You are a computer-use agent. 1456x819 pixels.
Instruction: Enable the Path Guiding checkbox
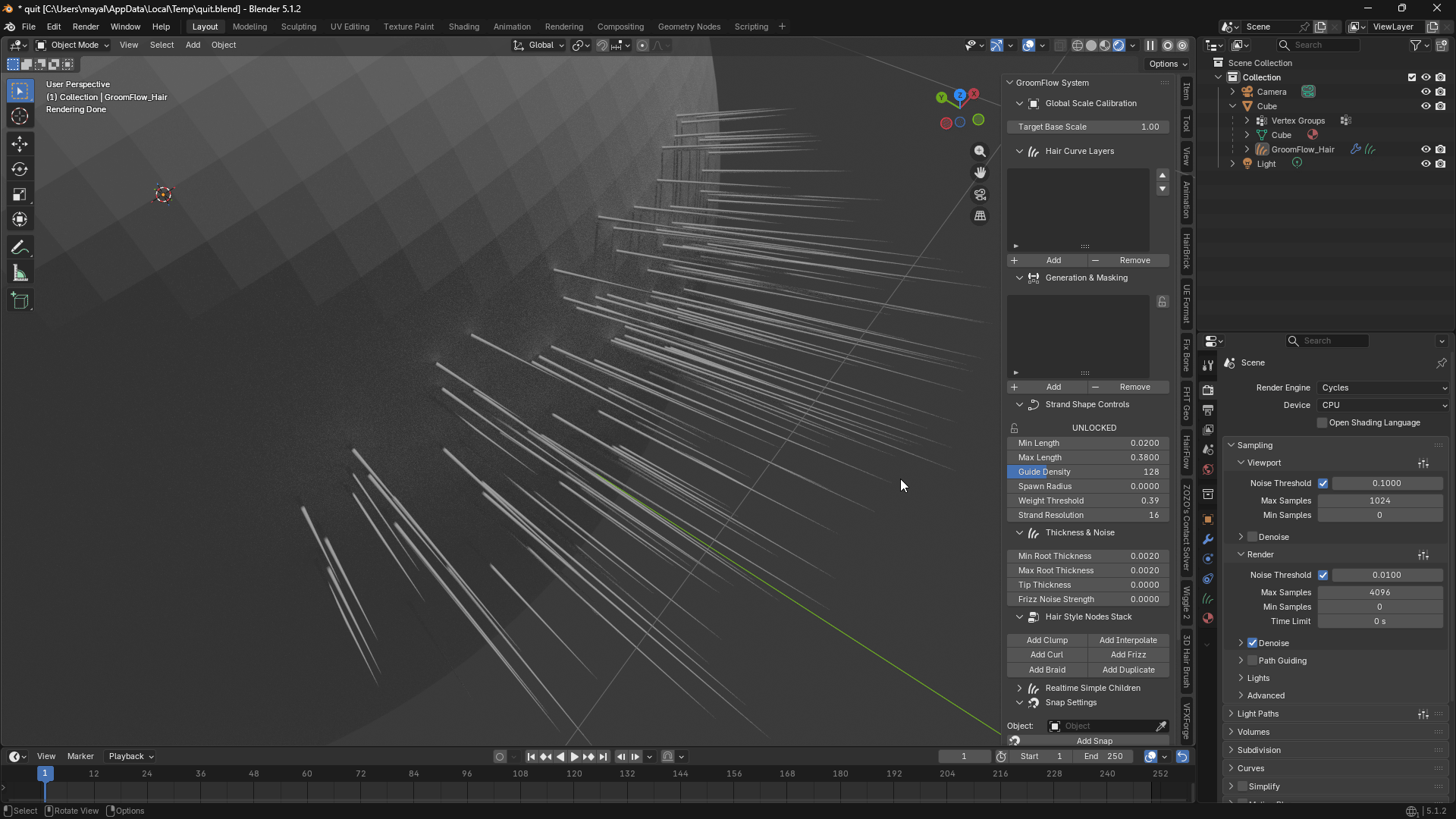pos(1253,661)
